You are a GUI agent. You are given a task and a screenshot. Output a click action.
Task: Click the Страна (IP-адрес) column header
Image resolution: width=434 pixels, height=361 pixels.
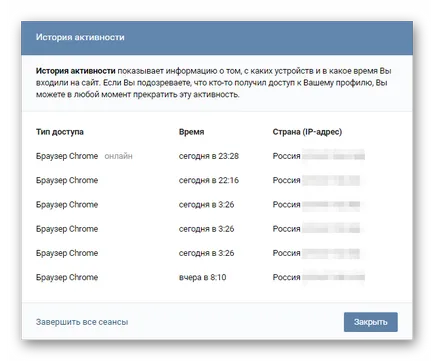(x=307, y=132)
